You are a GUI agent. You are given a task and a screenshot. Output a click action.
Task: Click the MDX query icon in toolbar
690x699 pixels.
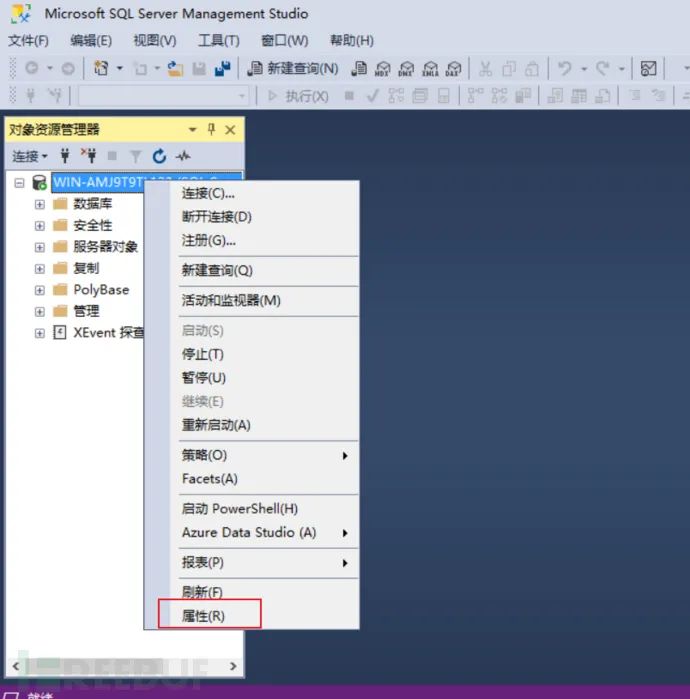pos(382,69)
